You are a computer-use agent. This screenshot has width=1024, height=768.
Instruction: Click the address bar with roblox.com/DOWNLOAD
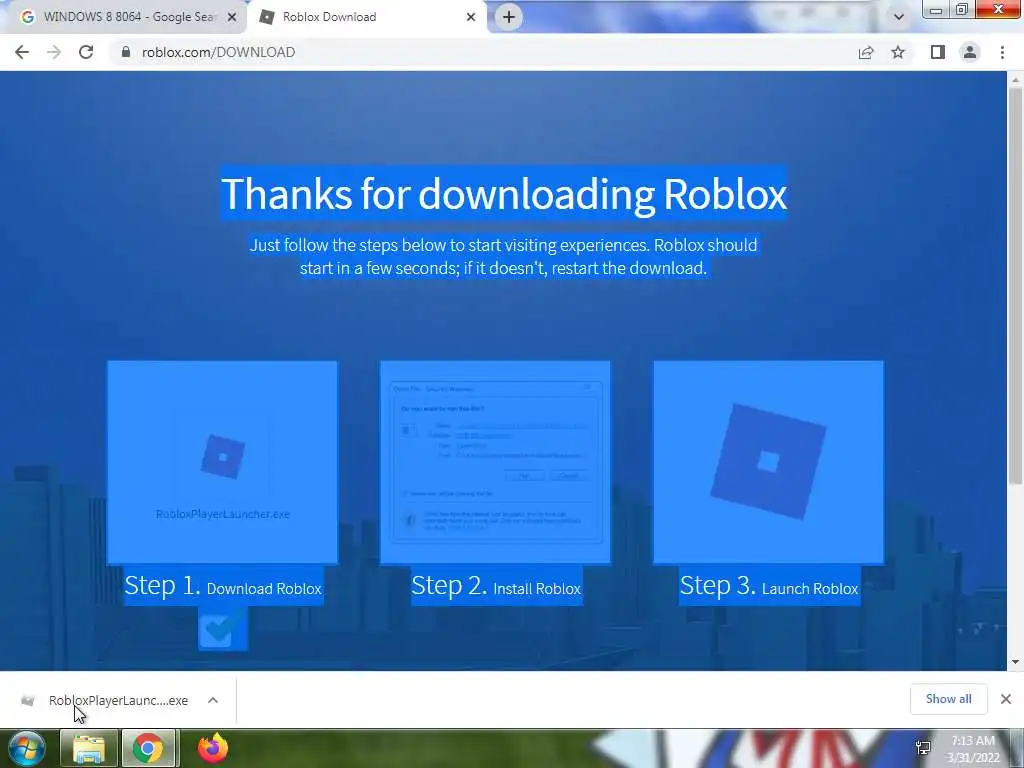tap(483, 52)
